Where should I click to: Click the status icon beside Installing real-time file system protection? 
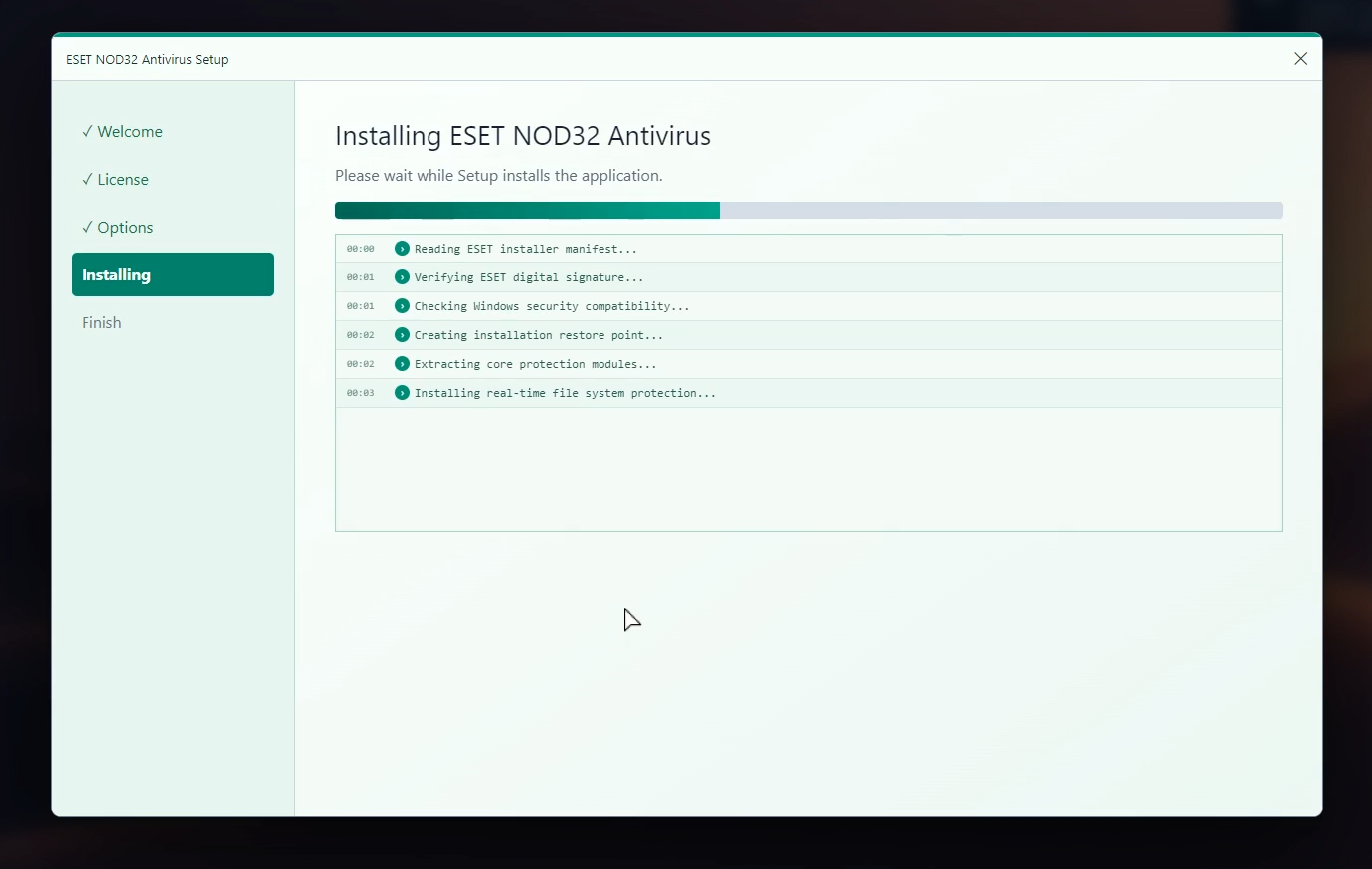click(402, 393)
